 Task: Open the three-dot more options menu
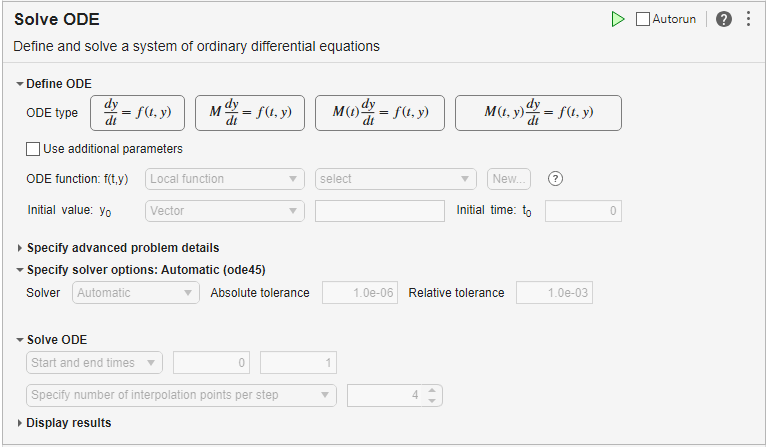(748, 19)
